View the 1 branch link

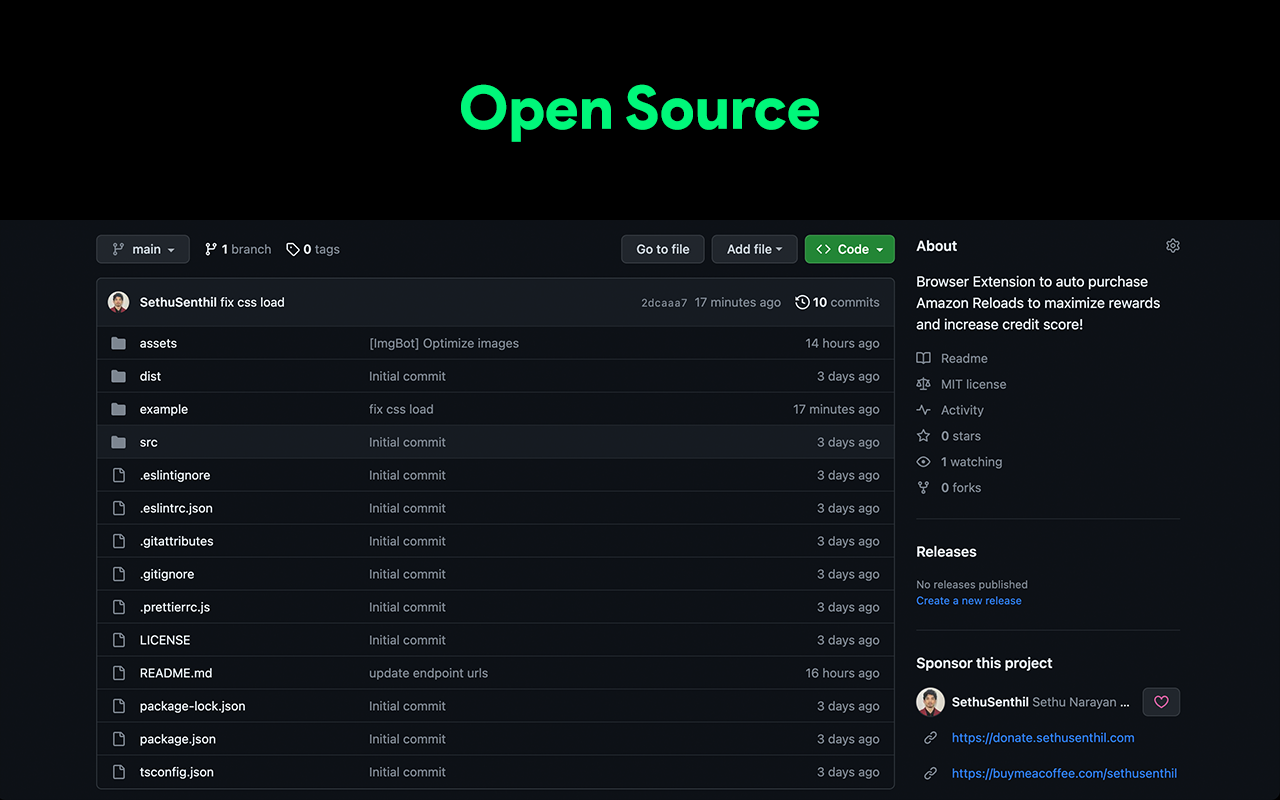tap(238, 249)
